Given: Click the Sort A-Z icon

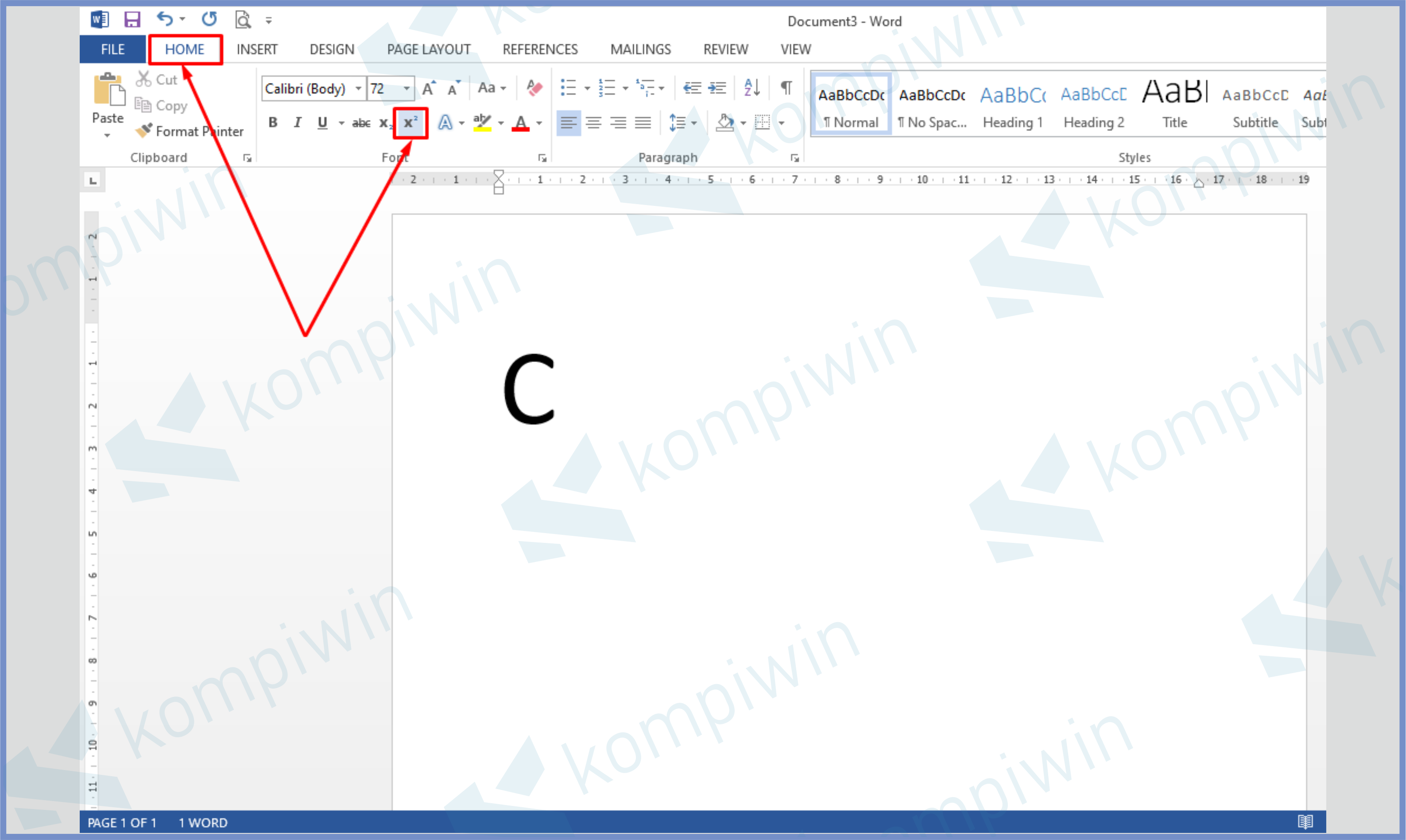Looking at the screenshot, I should point(751,88).
